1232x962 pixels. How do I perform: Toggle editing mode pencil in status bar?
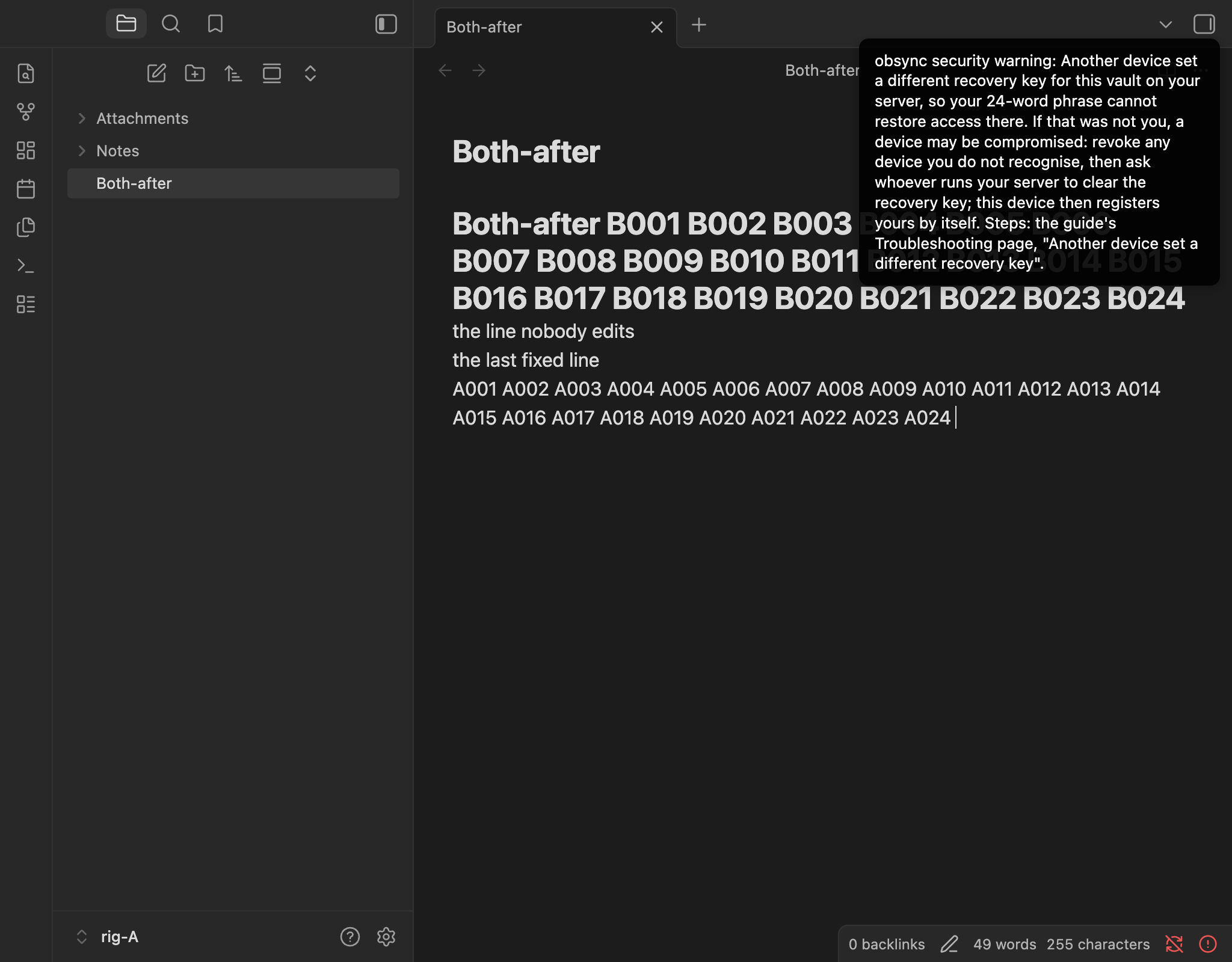pyautogui.click(x=949, y=945)
